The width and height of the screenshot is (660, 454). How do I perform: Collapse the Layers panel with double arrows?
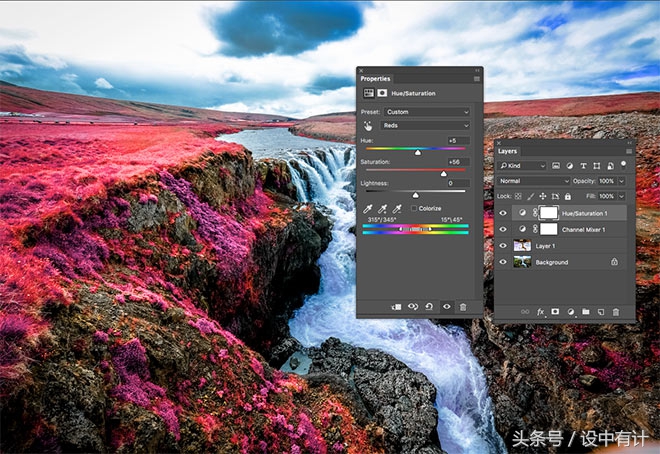click(630, 143)
